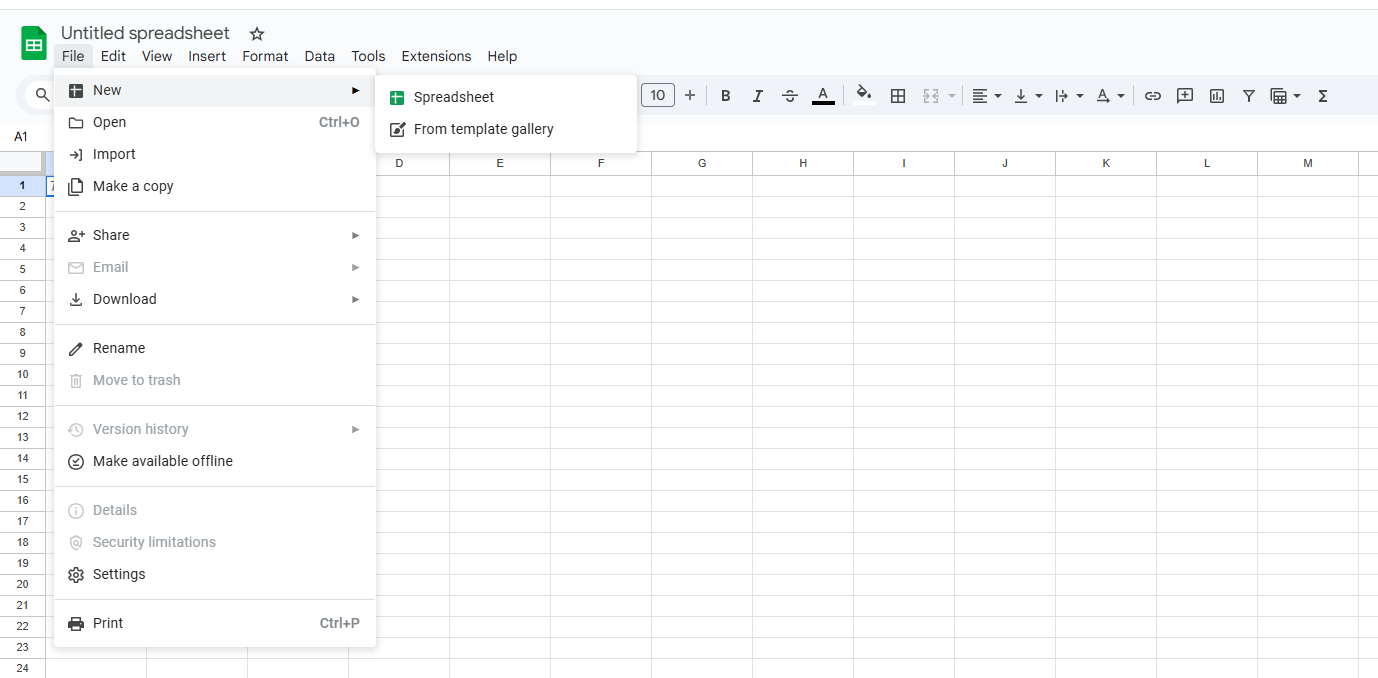Insert a chart from toolbar
1378x678 pixels.
(1217, 96)
